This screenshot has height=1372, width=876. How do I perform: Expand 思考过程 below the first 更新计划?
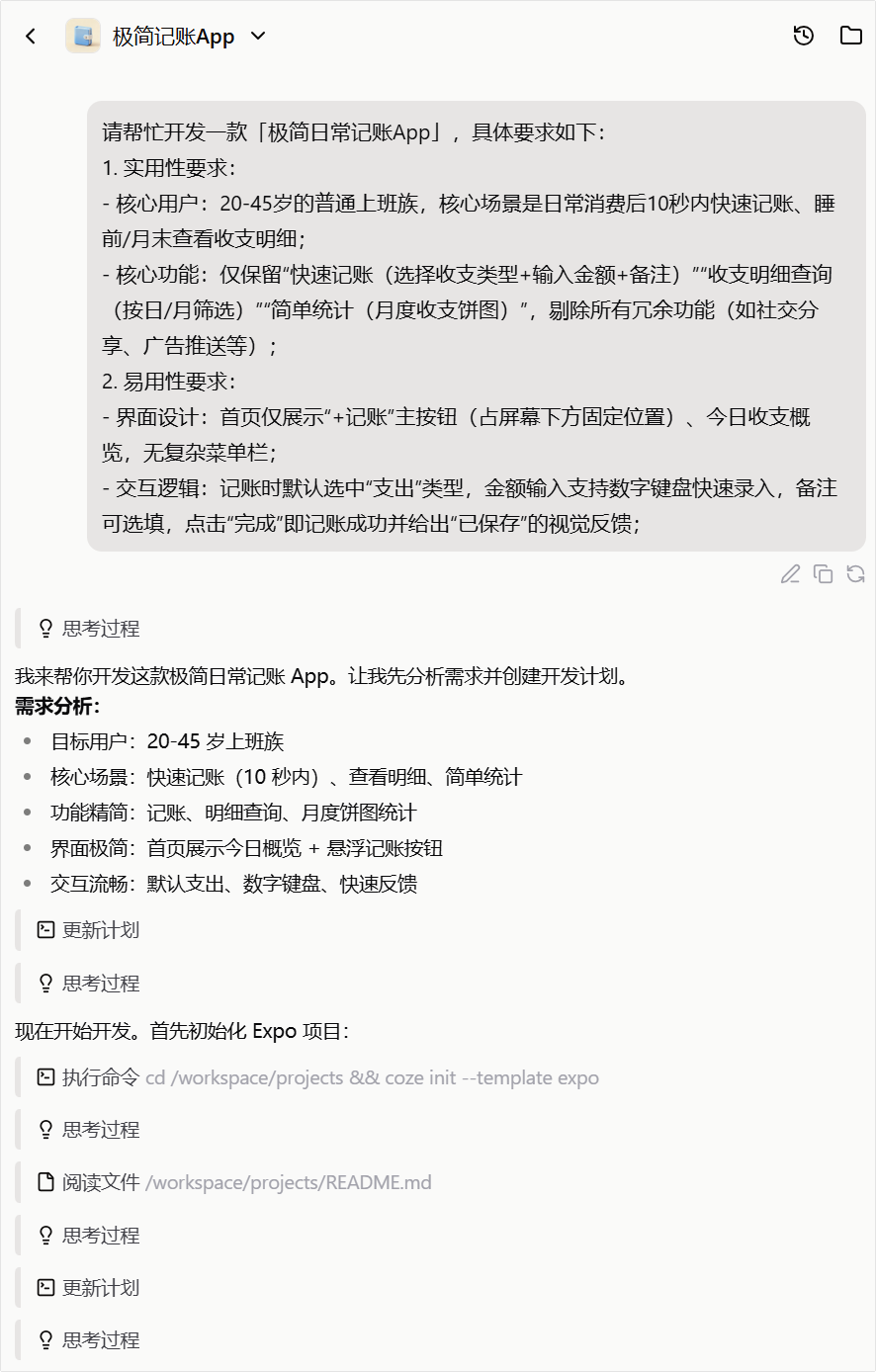[89, 984]
